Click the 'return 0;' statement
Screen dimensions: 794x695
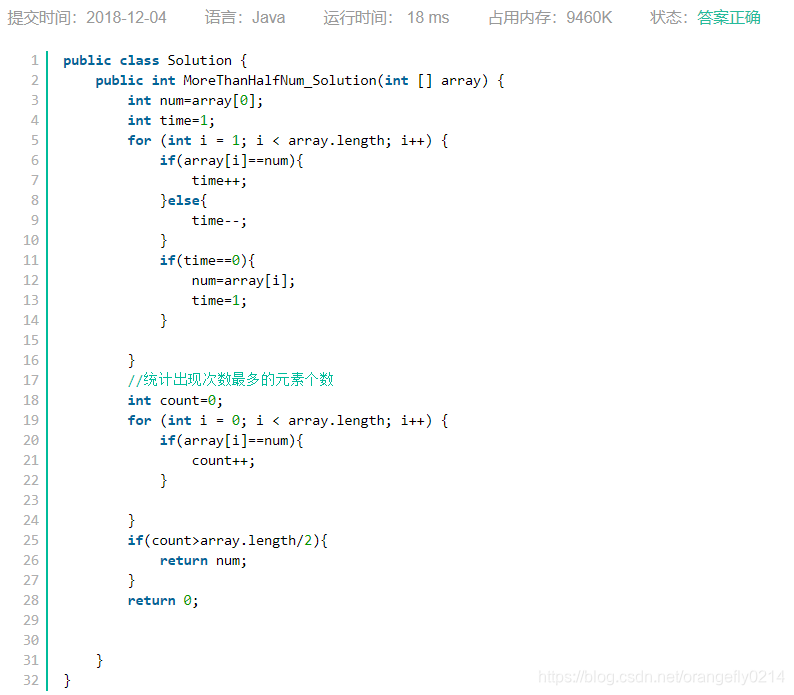[x=163, y=600]
